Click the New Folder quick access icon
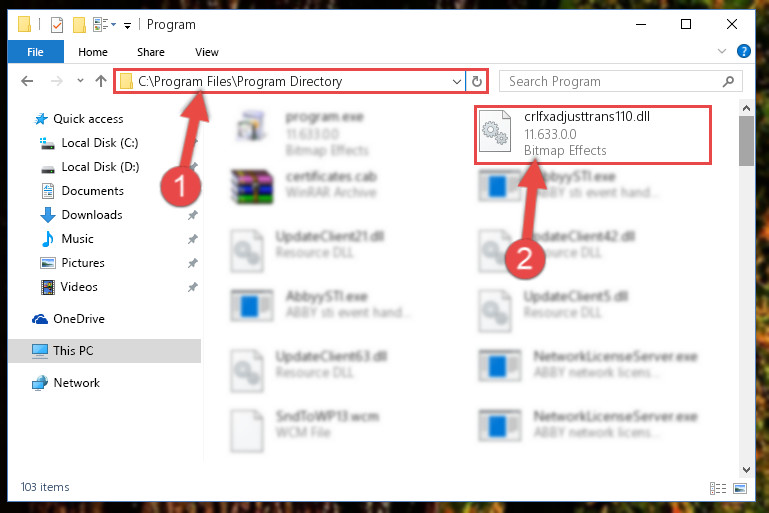The height and width of the screenshot is (513, 769). (x=79, y=25)
